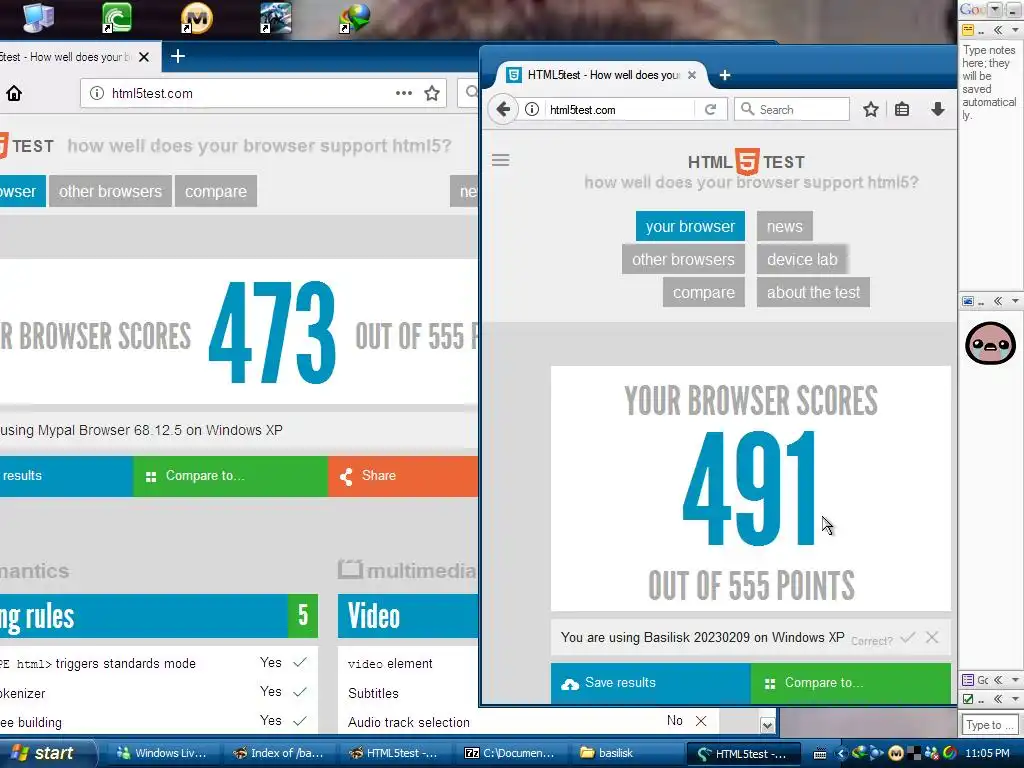Open Basilisk downloads arrow button
Image resolution: width=1024 pixels, height=768 pixels.
point(938,110)
